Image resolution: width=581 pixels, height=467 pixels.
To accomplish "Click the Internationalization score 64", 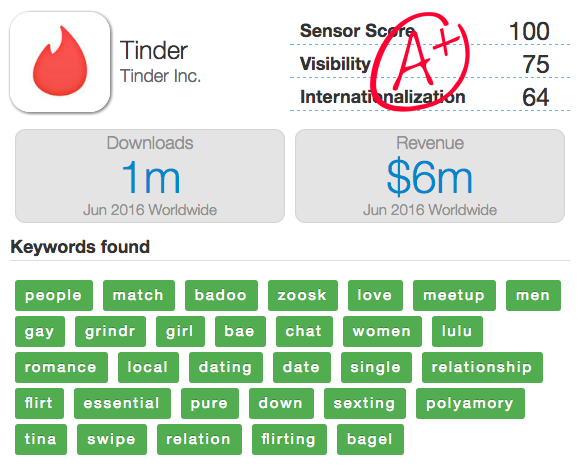I will click(x=535, y=97).
